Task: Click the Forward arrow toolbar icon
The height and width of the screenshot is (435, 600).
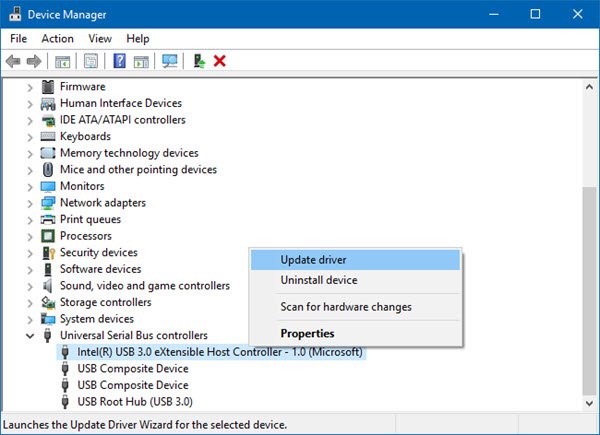Action: (34, 61)
